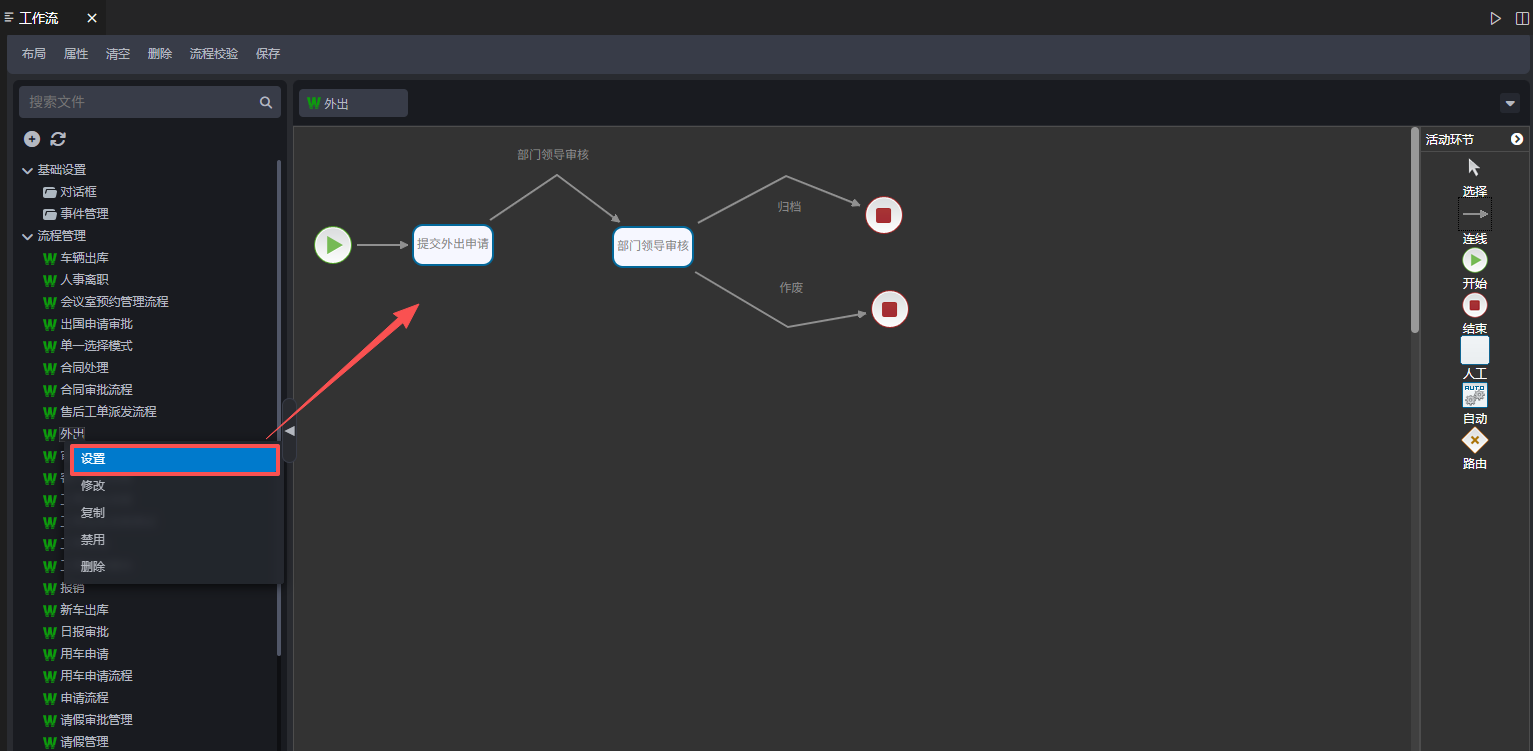Click 流程校验 in the toolbar

214,54
